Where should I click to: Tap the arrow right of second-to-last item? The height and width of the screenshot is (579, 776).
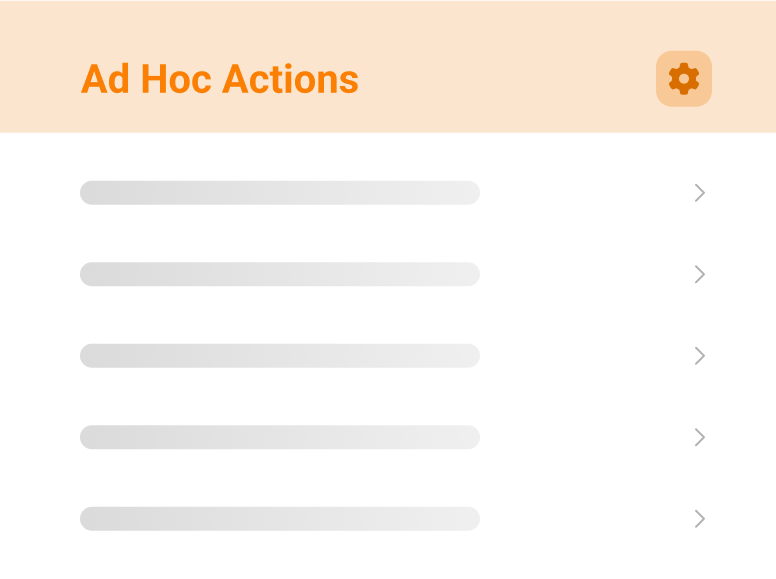click(x=700, y=437)
